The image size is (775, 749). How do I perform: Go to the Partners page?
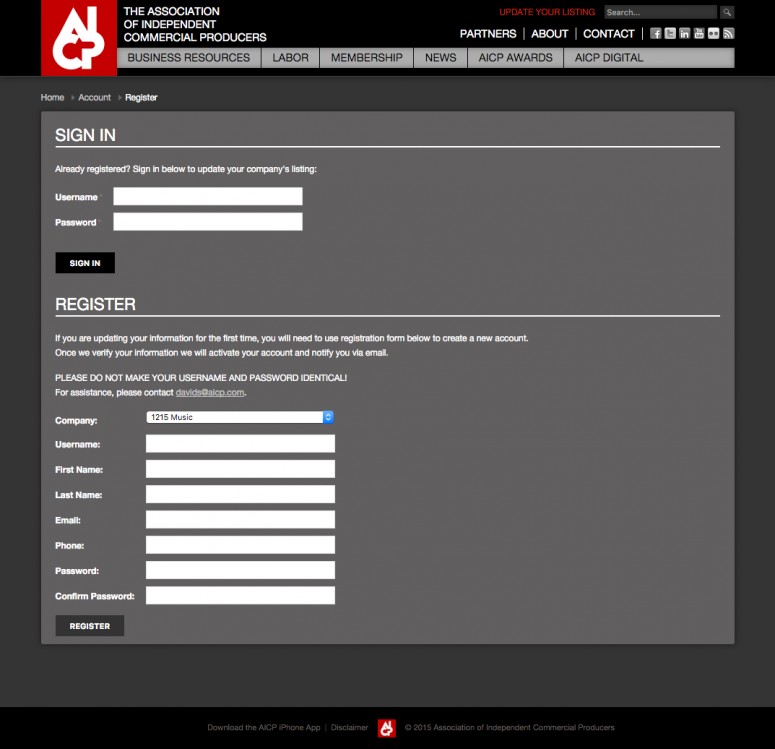488,34
